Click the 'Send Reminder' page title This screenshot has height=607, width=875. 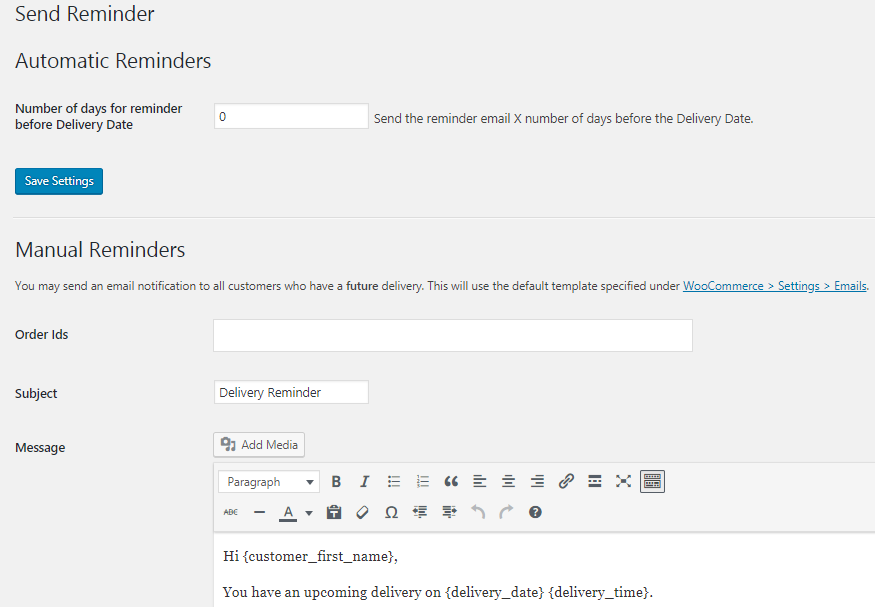[x=85, y=13]
